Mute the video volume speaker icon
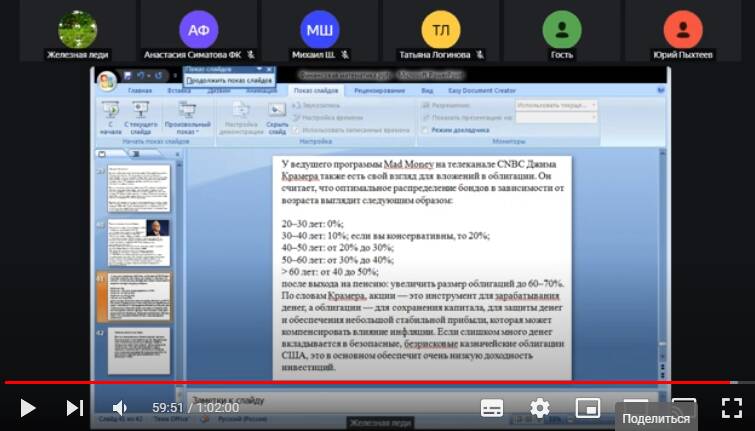 point(119,408)
